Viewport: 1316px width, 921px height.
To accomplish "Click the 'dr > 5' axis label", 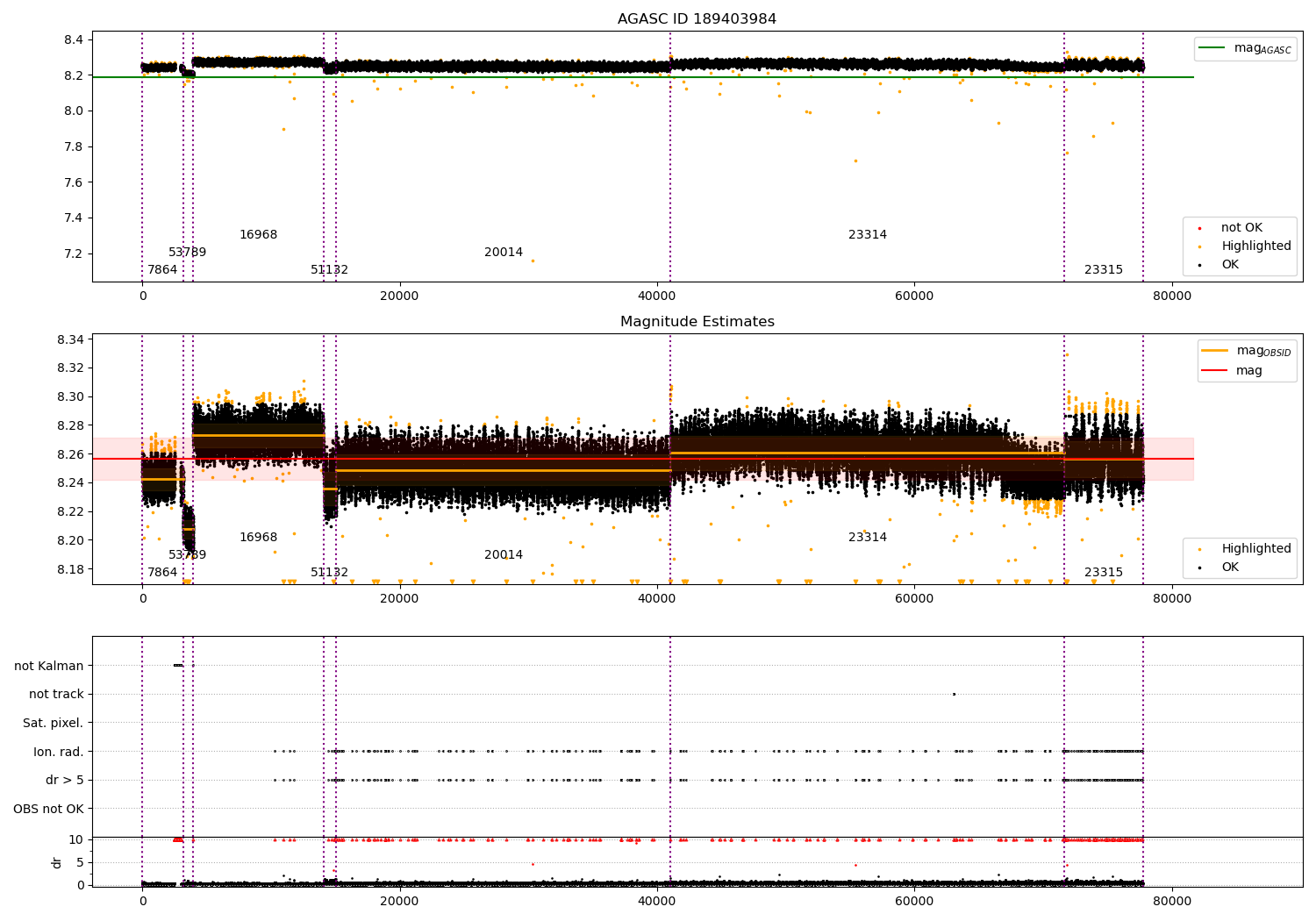I will click(64, 781).
